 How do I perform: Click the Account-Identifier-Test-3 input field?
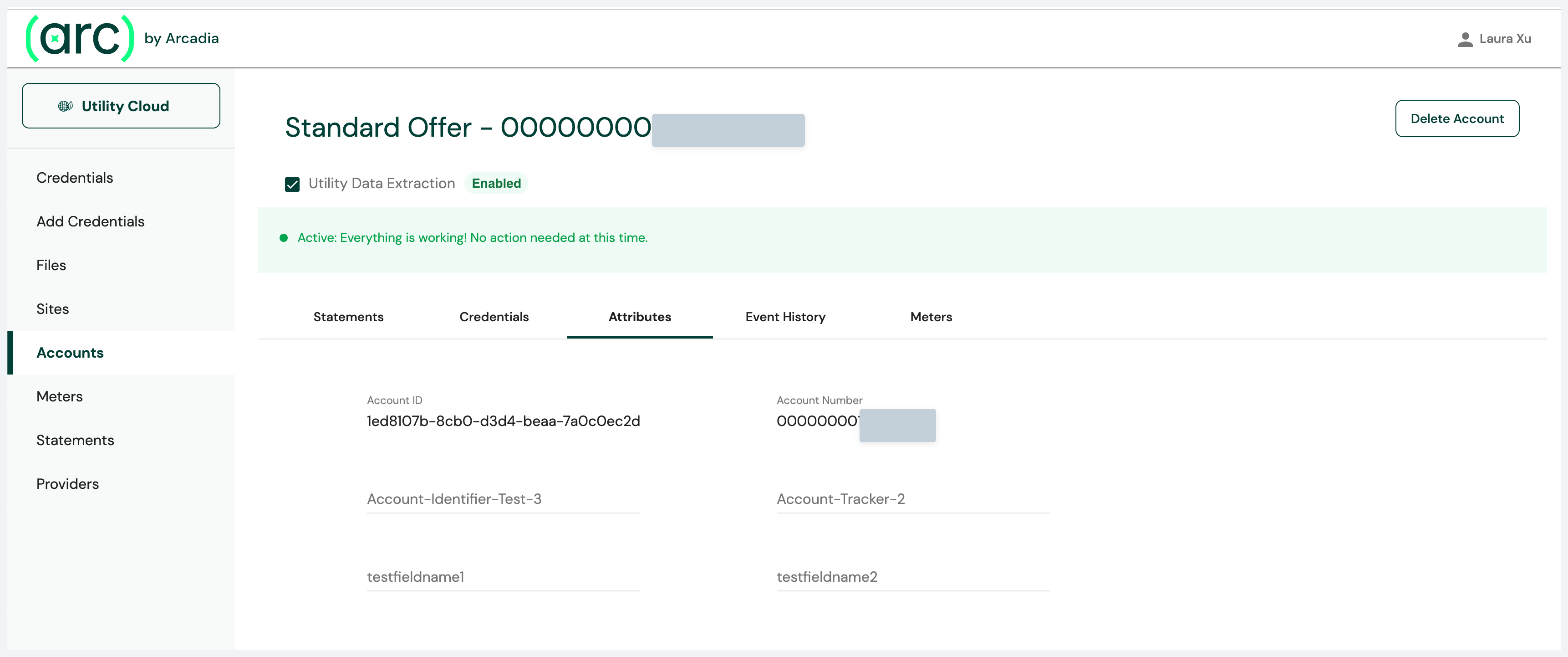[x=503, y=499]
